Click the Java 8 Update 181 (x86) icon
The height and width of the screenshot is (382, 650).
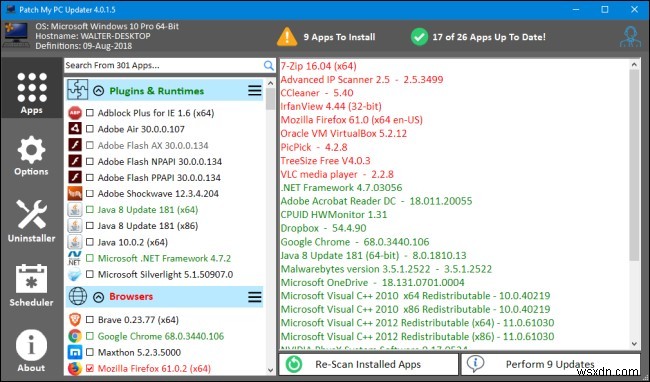(x=75, y=226)
